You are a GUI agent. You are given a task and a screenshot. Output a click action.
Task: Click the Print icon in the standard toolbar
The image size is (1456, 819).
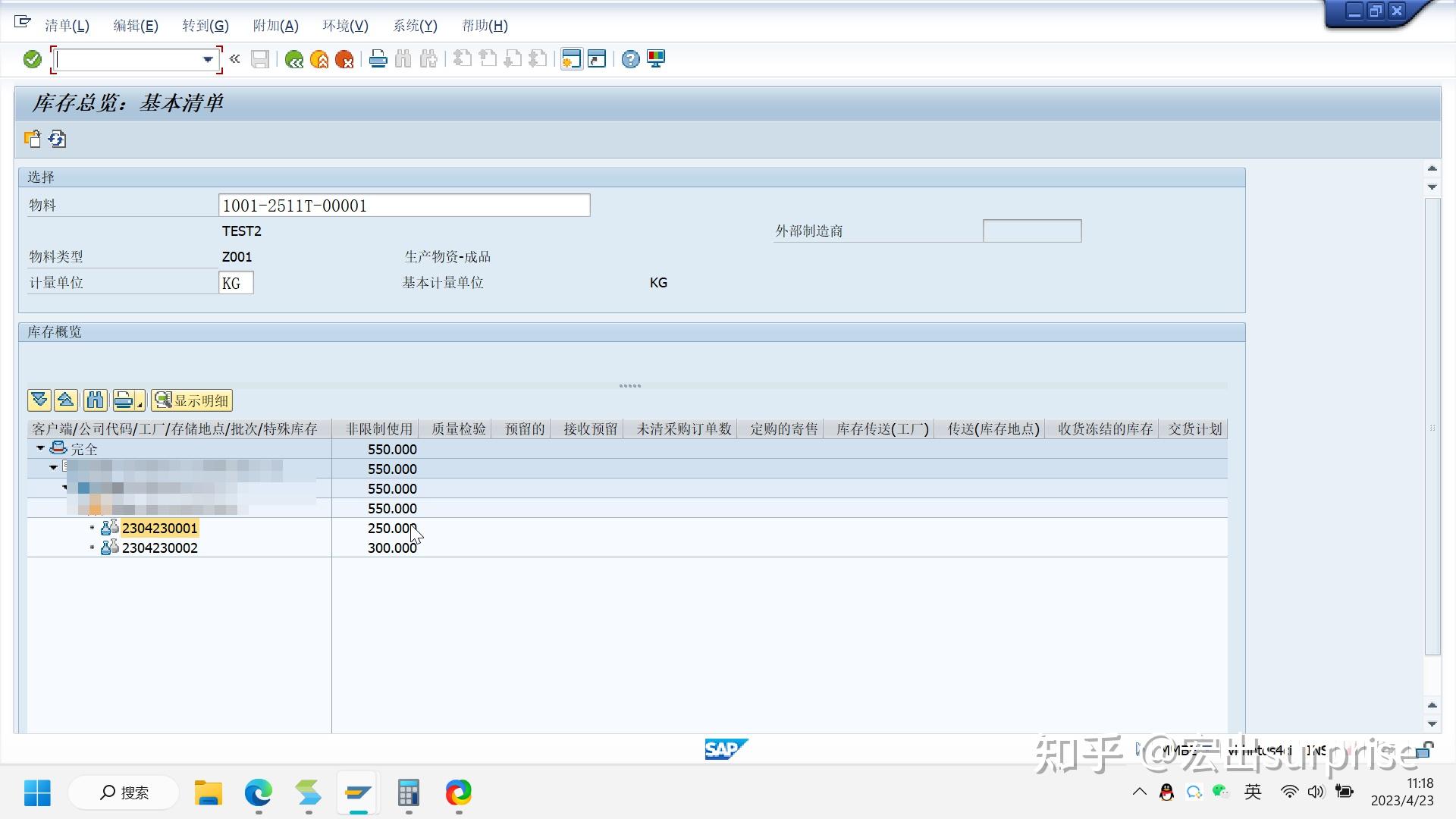(378, 59)
